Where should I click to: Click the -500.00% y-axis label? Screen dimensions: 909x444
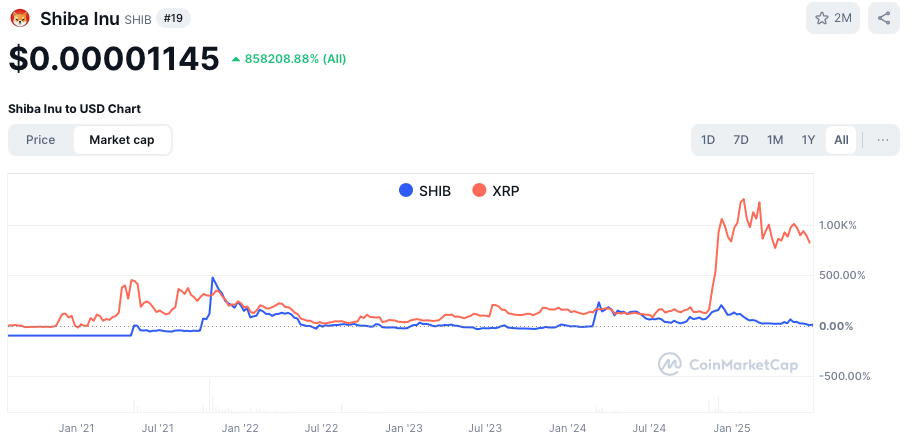(x=844, y=376)
